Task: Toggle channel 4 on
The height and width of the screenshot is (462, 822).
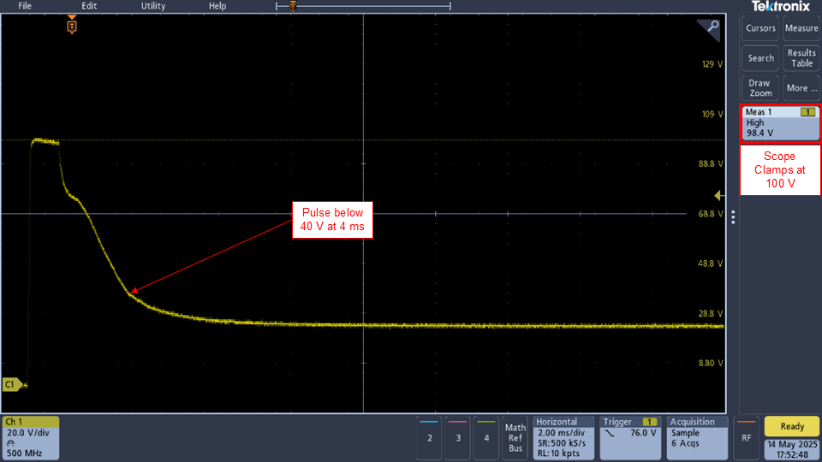Action: pos(486,437)
